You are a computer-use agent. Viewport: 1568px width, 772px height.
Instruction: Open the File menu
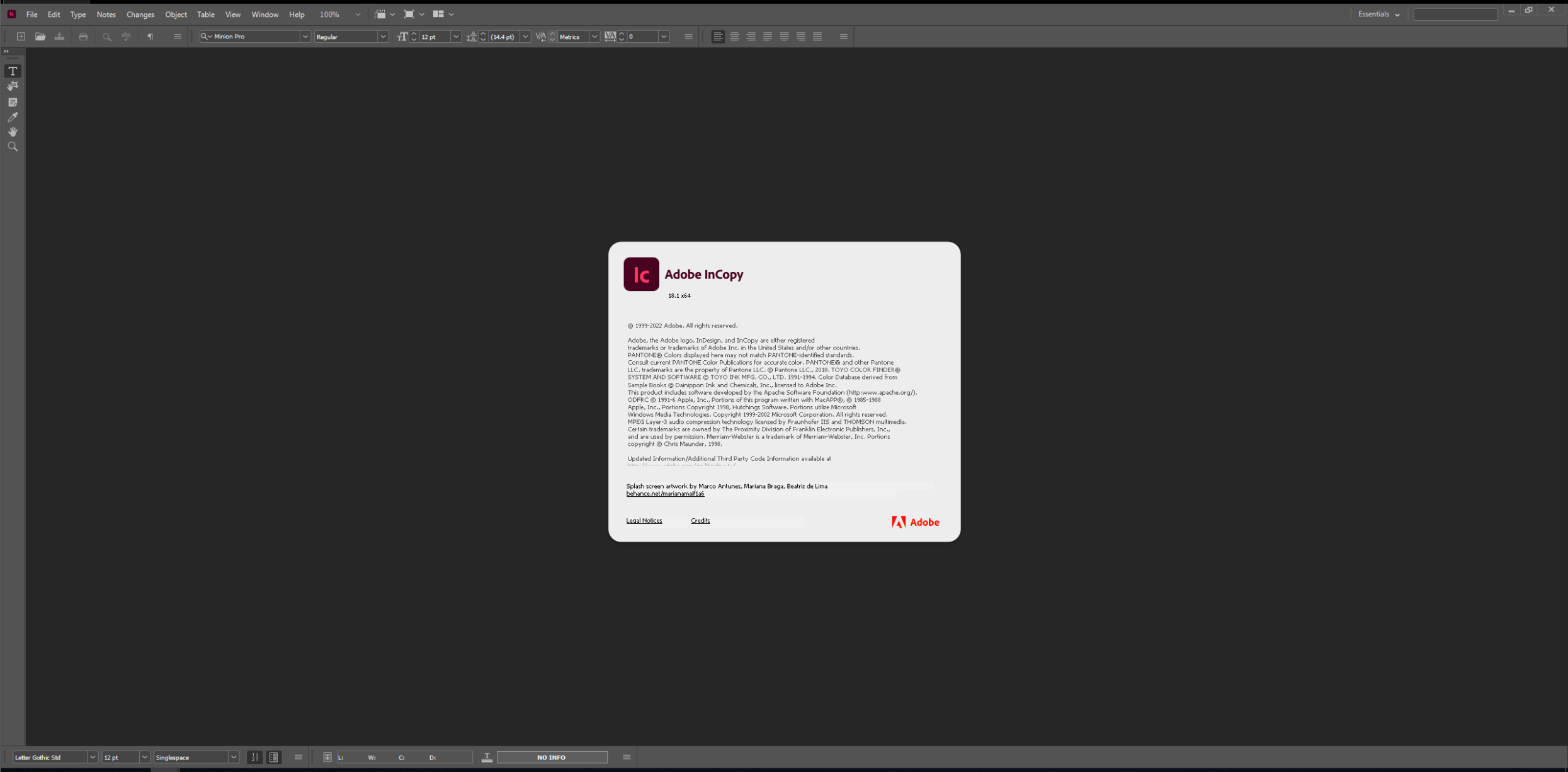31,14
